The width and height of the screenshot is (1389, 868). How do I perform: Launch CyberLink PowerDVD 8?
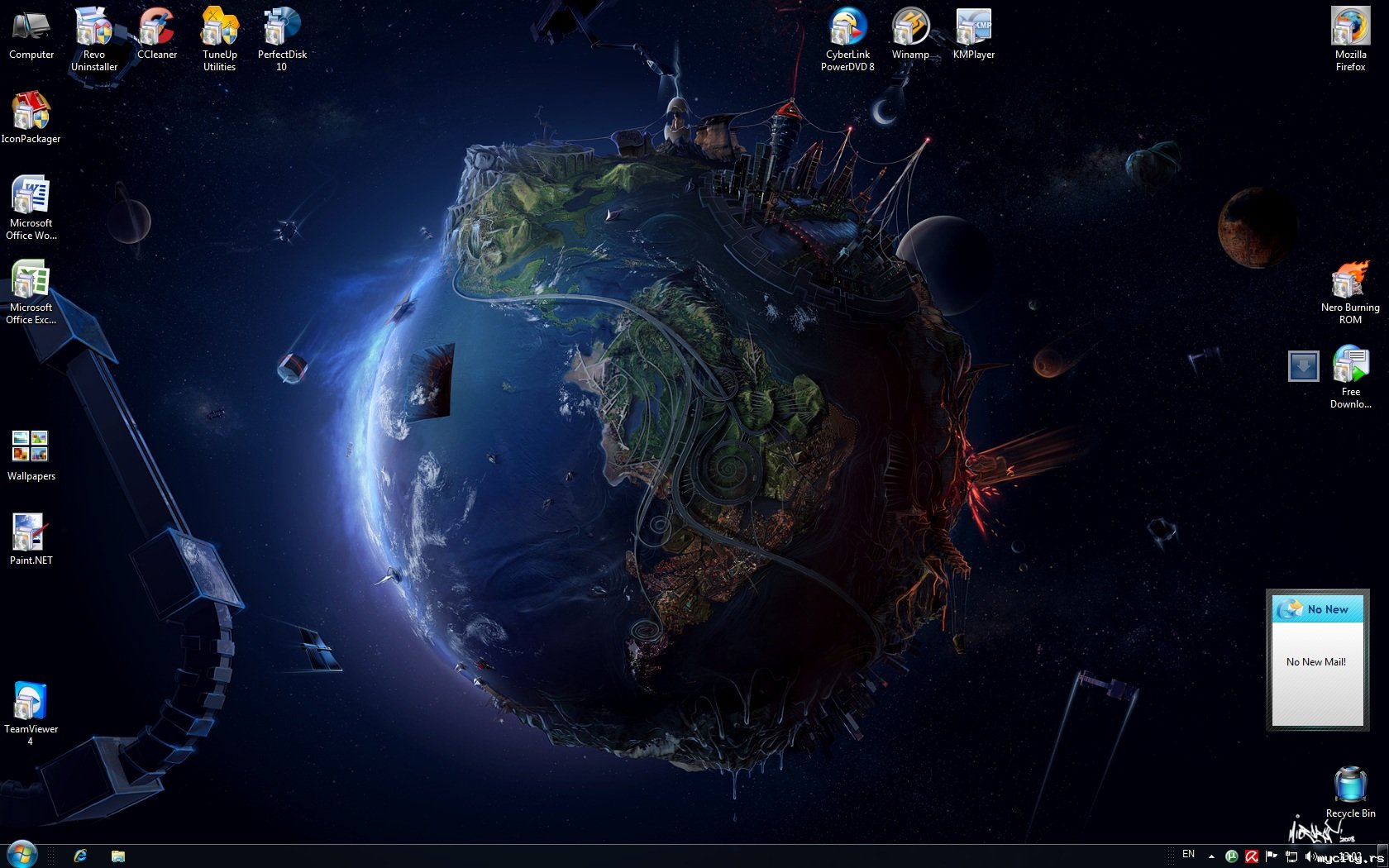[847, 40]
